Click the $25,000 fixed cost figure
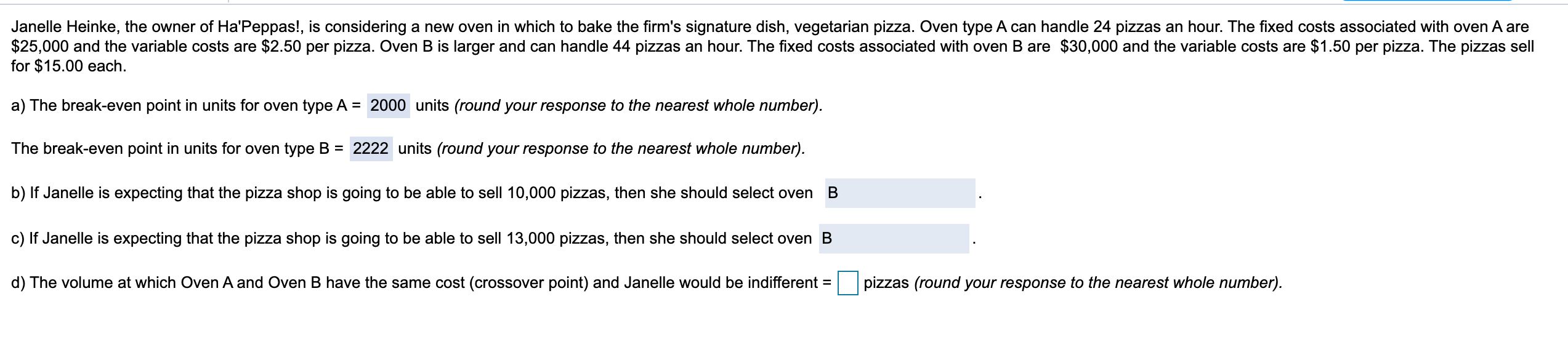This screenshot has width=1568, height=363. click(x=40, y=47)
